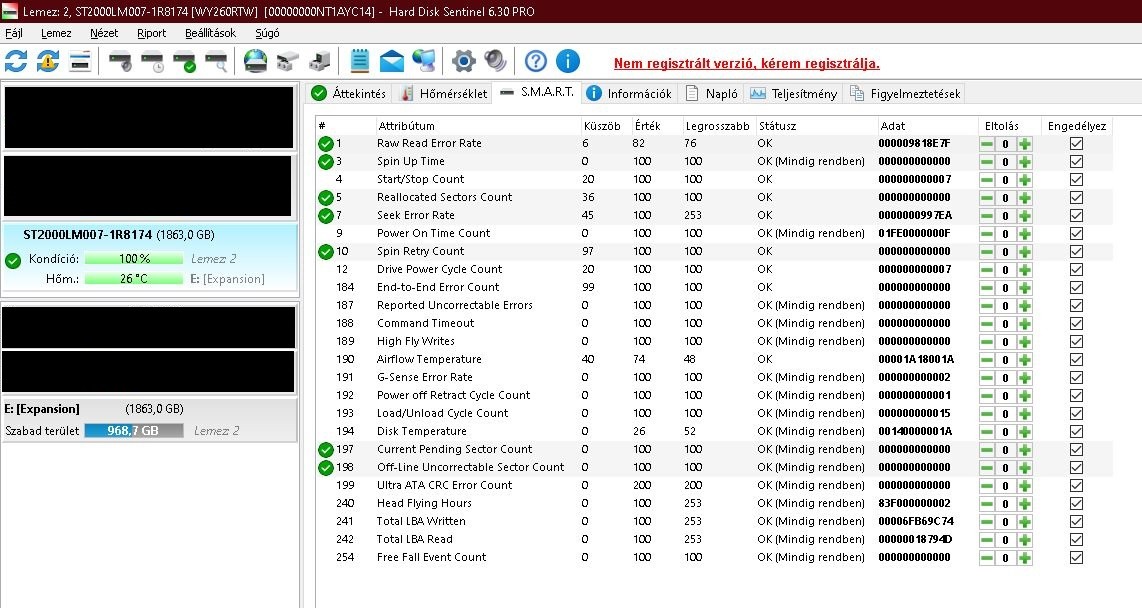This screenshot has height=608, width=1142.
Task: Toggle Engedélyez checkbox for Command Timeout
Action: click(1076, 323)
